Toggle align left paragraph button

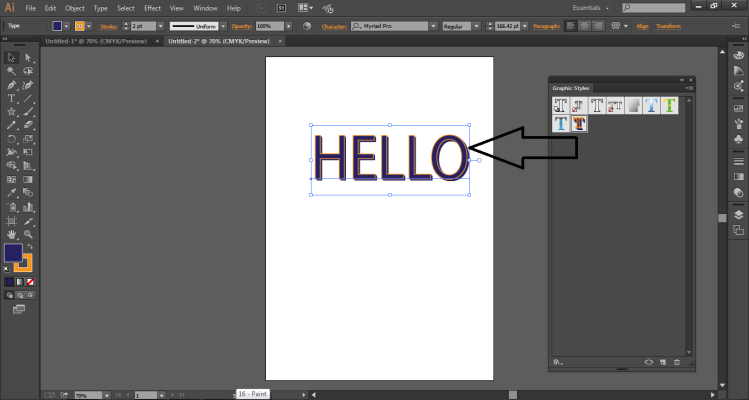569,26
